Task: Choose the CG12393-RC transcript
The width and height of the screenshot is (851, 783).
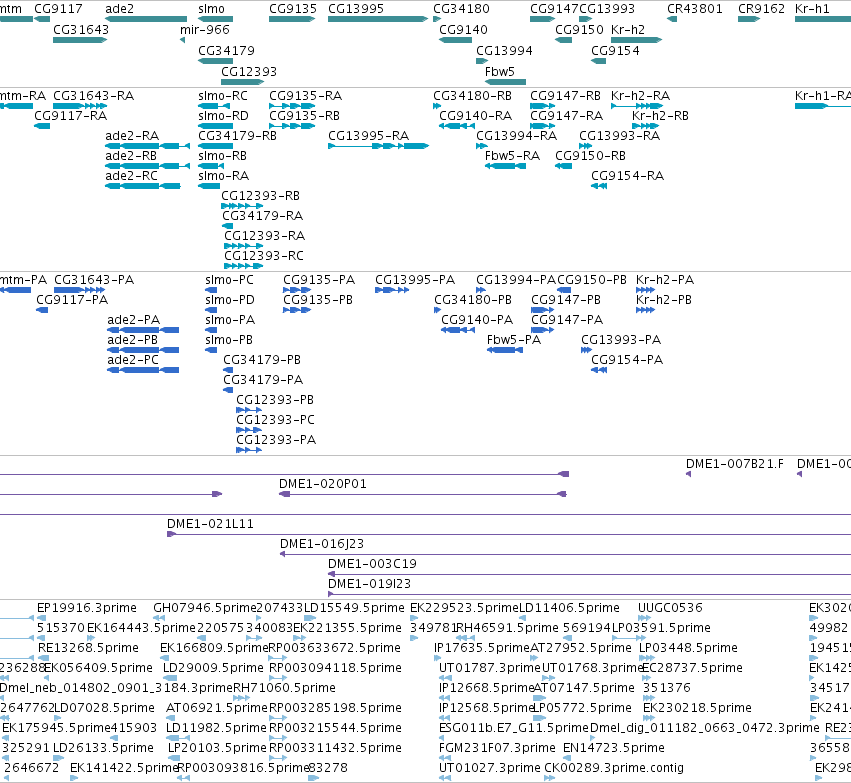Action: 244,266
